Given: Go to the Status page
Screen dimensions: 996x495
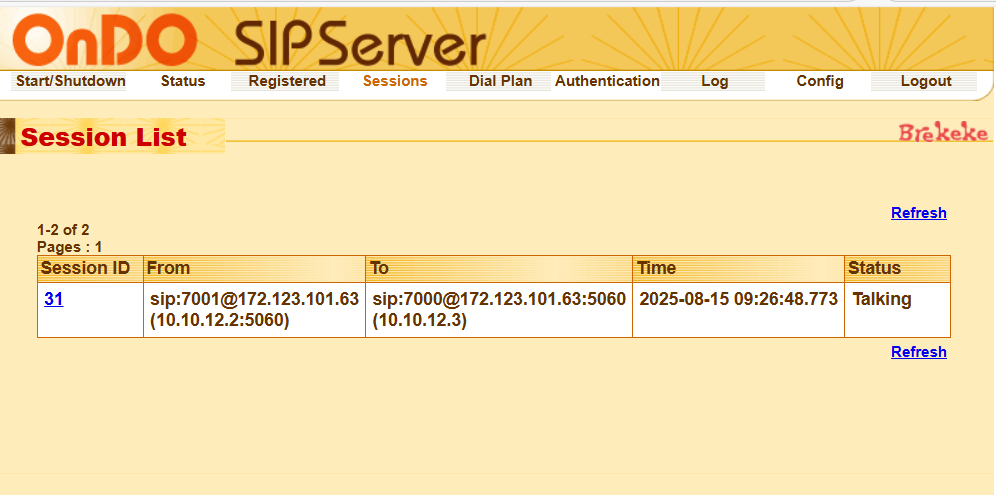Looking at the screenshot, I should (183, 81).
